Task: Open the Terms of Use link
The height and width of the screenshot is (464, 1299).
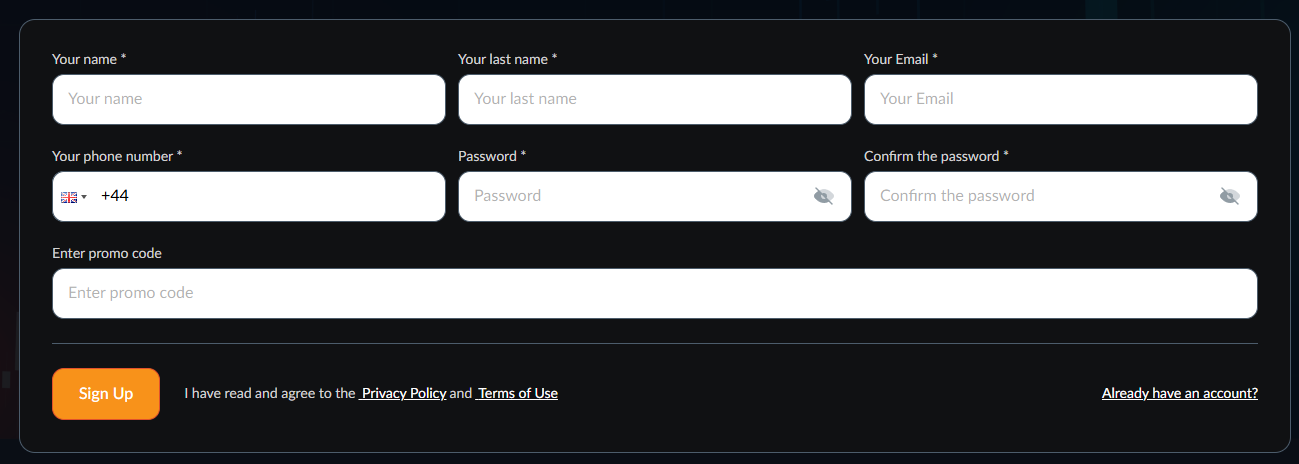Action: coord(517,393)
